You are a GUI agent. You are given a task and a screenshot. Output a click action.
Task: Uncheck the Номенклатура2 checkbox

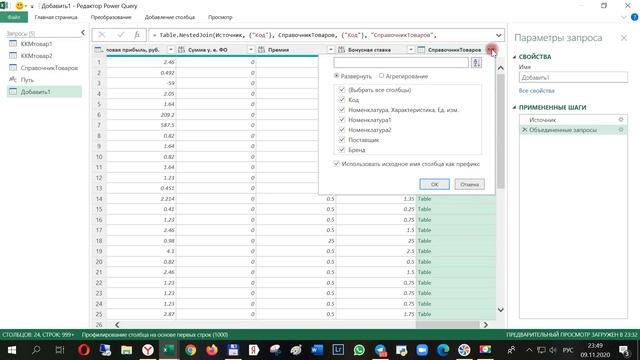click(342, 130)
